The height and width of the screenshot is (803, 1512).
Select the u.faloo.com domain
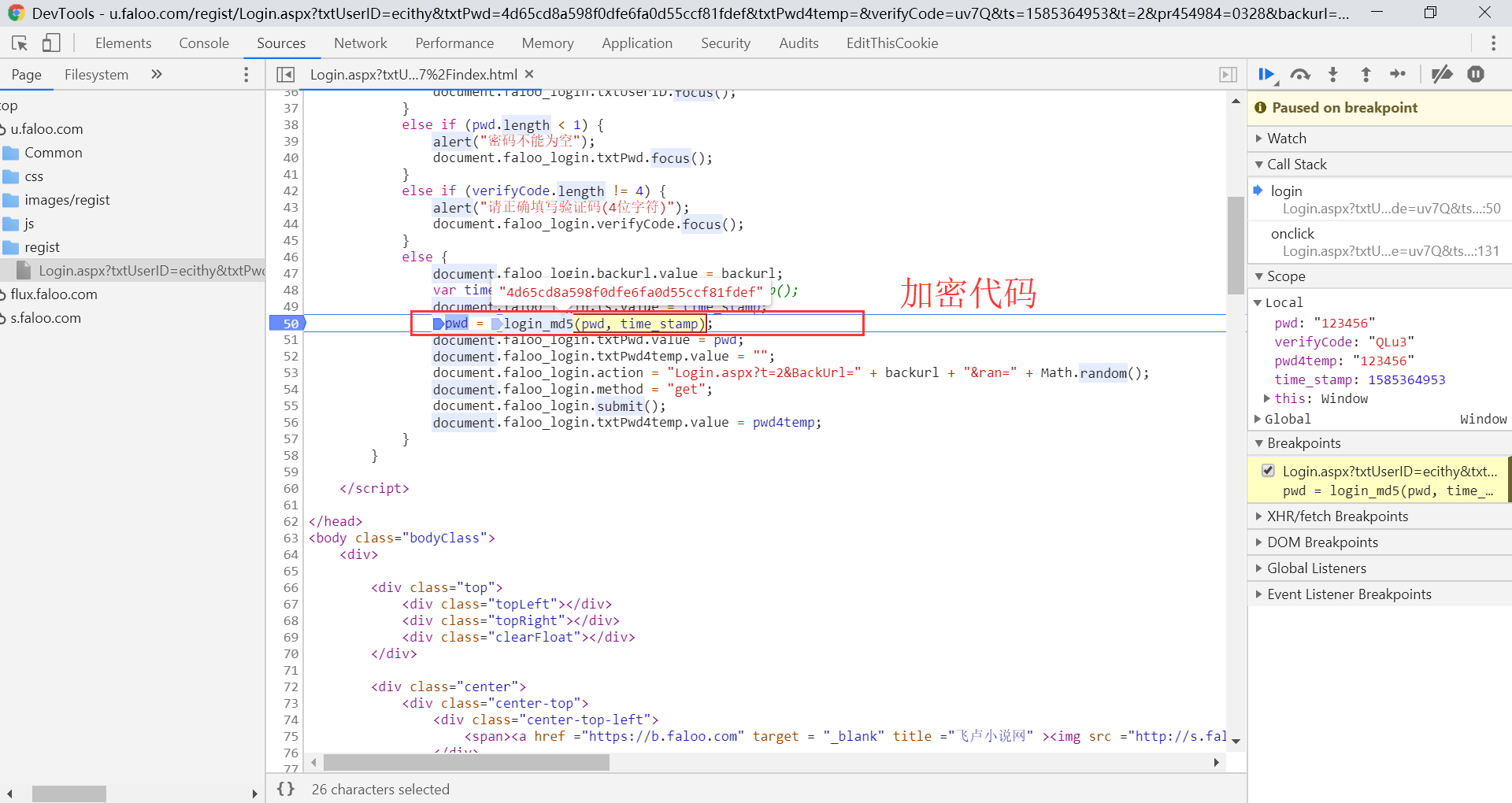click(x=46, y=129)
